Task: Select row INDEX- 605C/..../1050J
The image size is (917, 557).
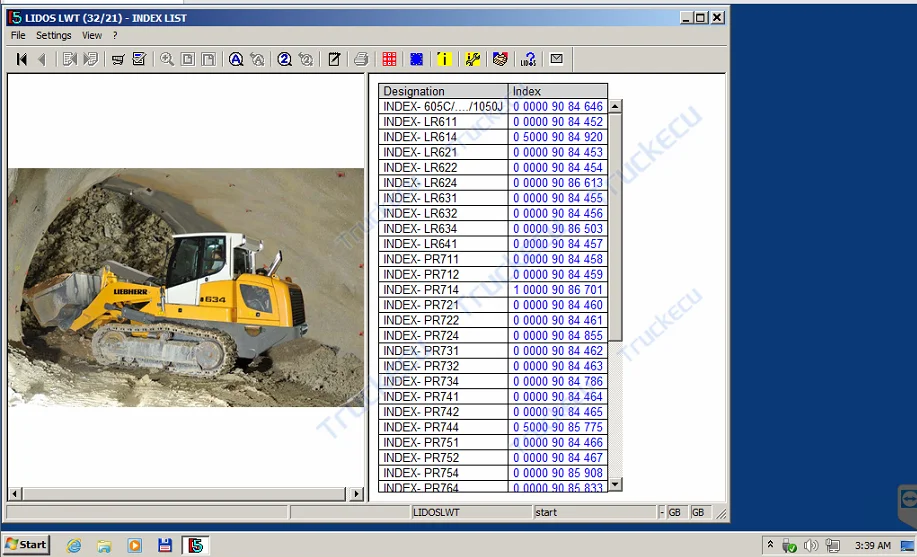Action: tap(443, 106)
